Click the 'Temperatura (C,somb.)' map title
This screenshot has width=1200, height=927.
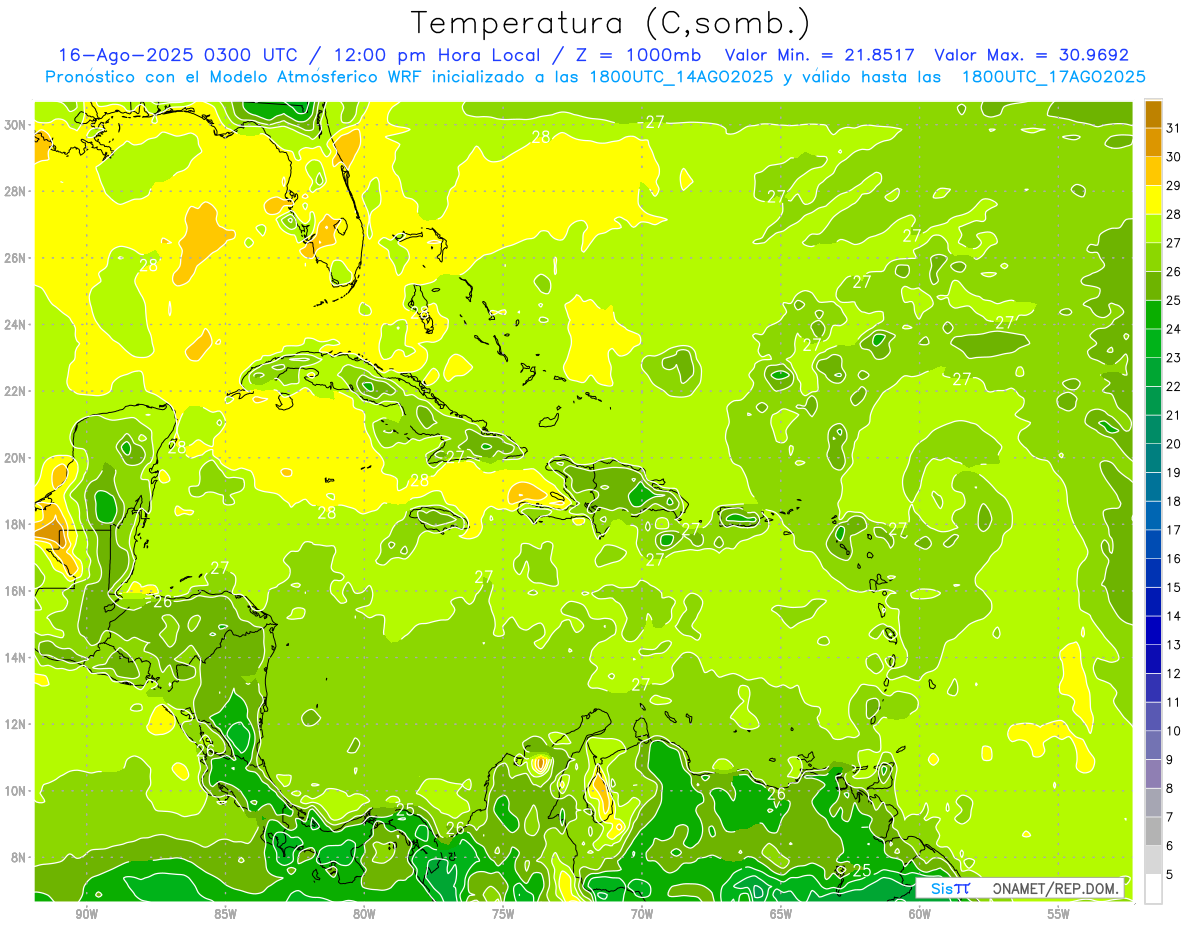click(x=611, y=23)
